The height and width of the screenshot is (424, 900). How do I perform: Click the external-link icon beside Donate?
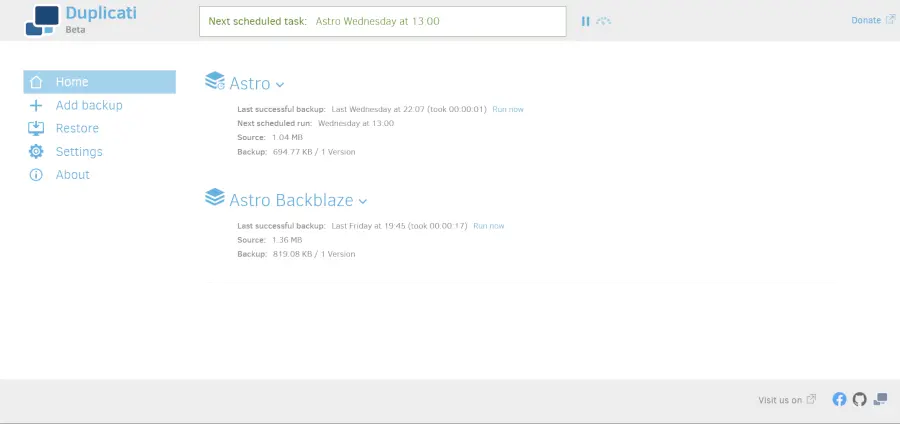[890, 20]
